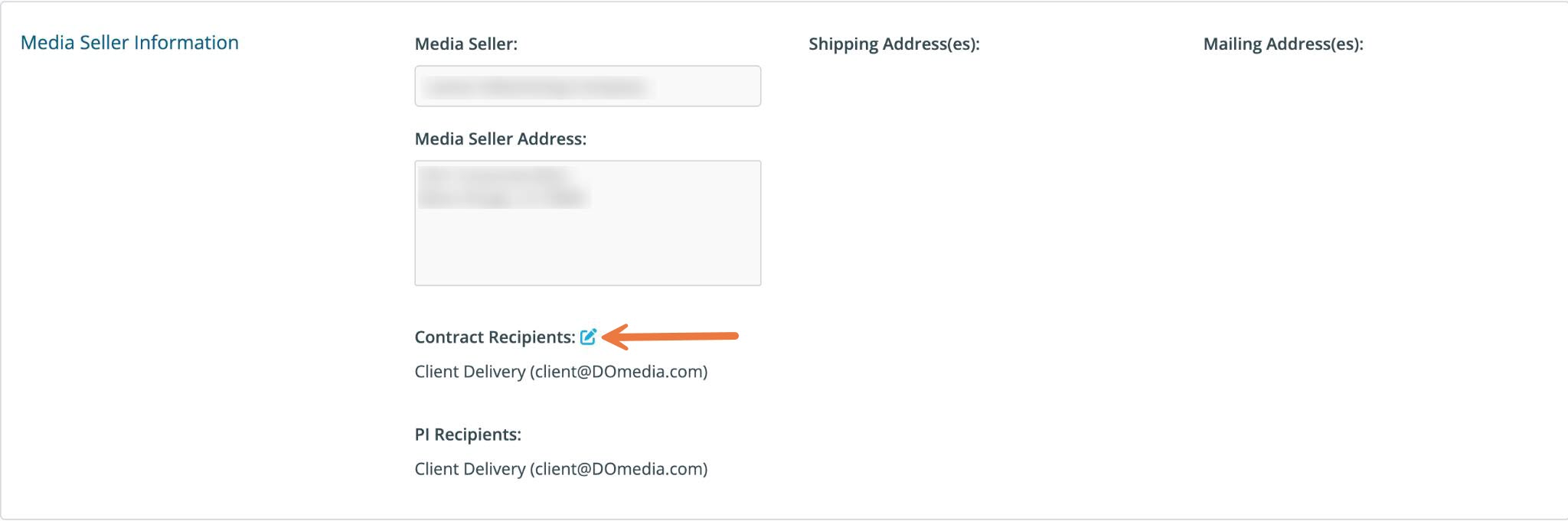Click the orange arrow annotation

(x=670, y=336)
